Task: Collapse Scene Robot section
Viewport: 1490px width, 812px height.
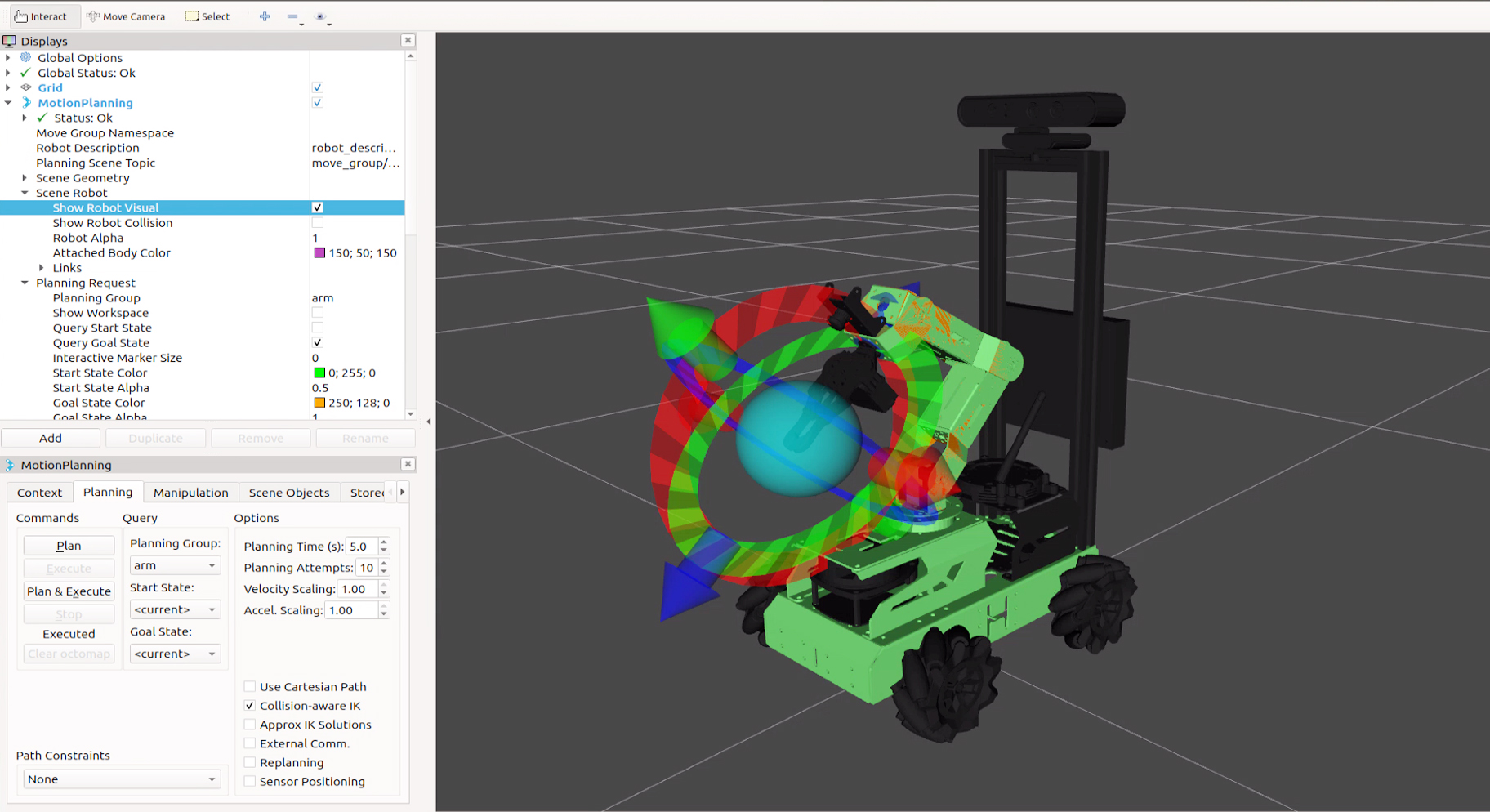Action: pos(25,193)
